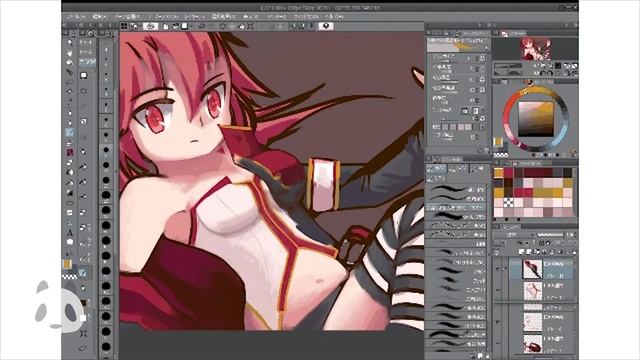This screenshot has width=640, height=360.
Task: Pick the checkerboard transparent swatch in color set
Action: (x=508, y=202)
